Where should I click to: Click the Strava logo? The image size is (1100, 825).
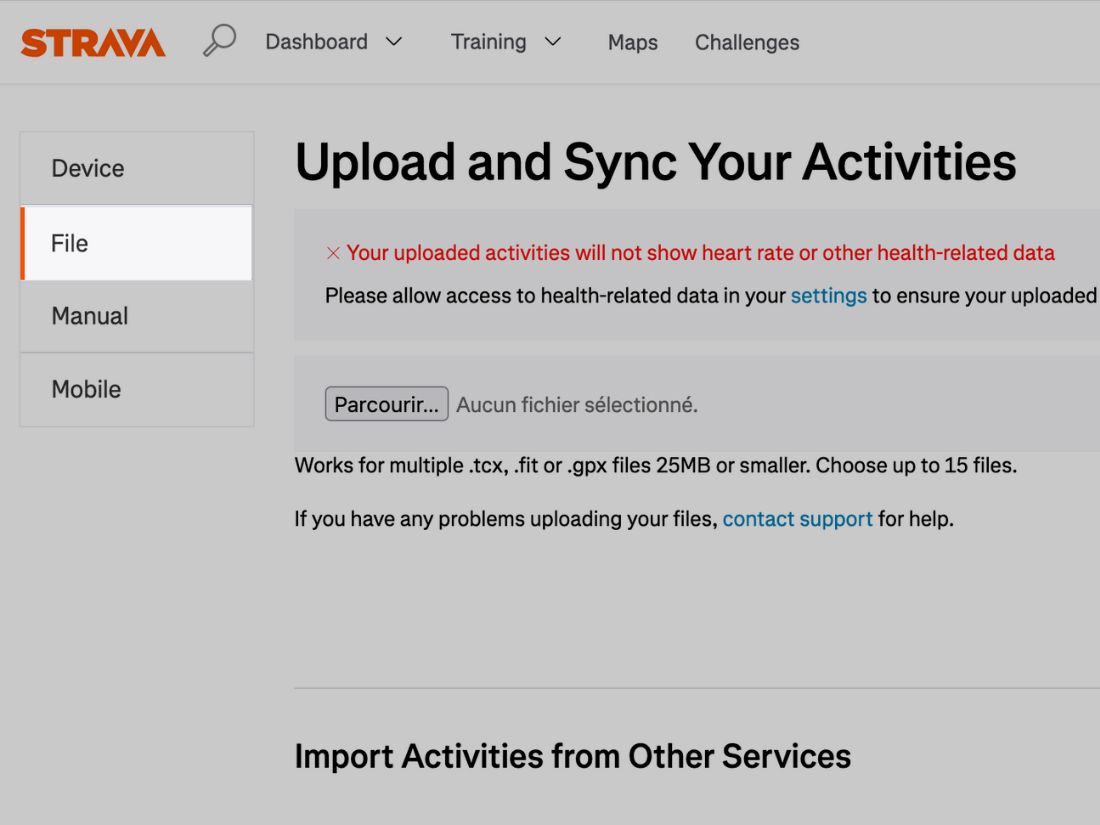93,42
